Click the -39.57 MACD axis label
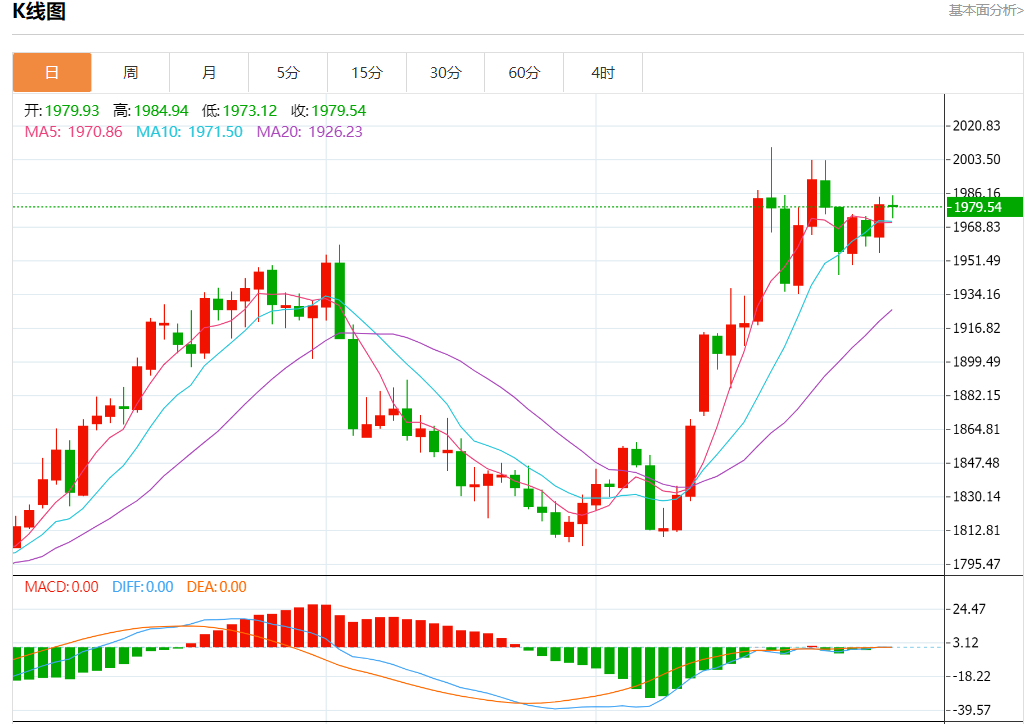The image size is (1036, 724). (x=971, y=710)
